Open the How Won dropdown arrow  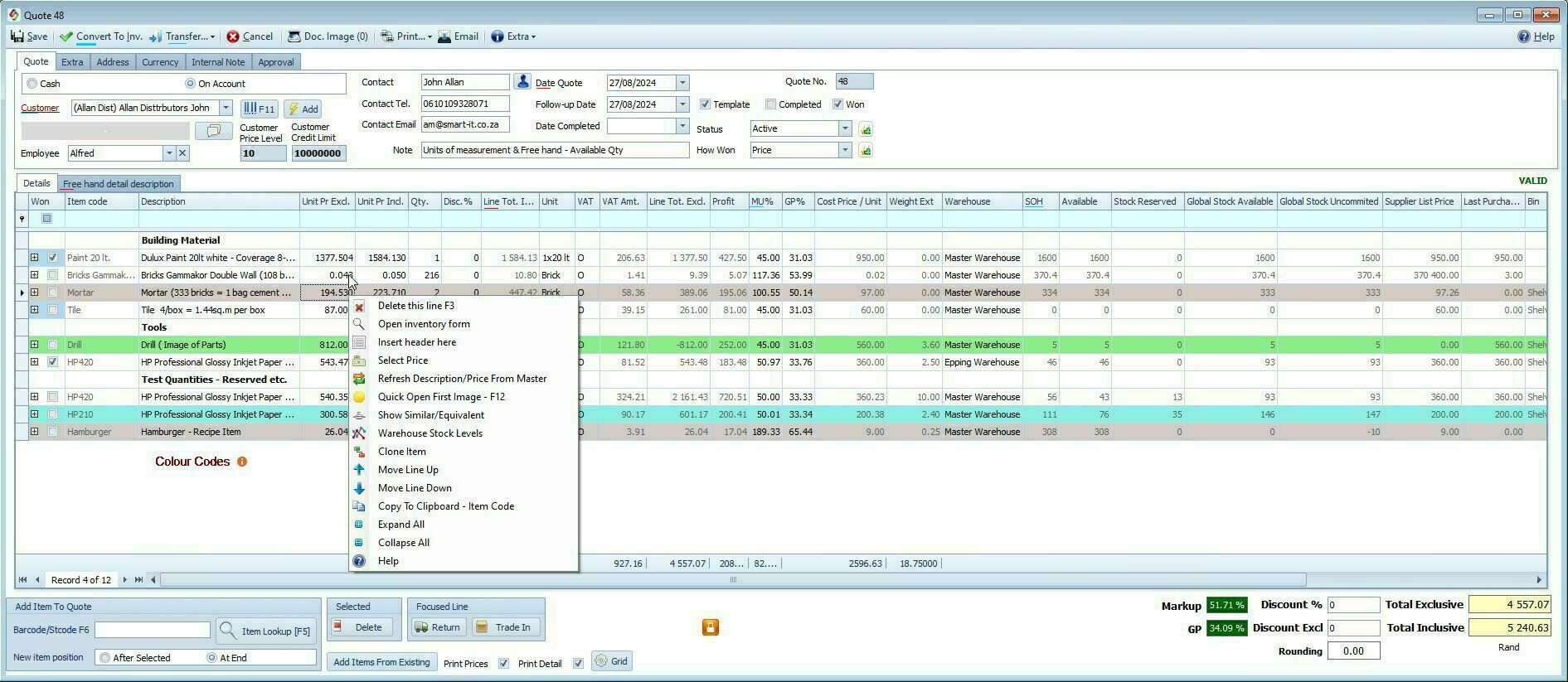(x=845, y=150)
